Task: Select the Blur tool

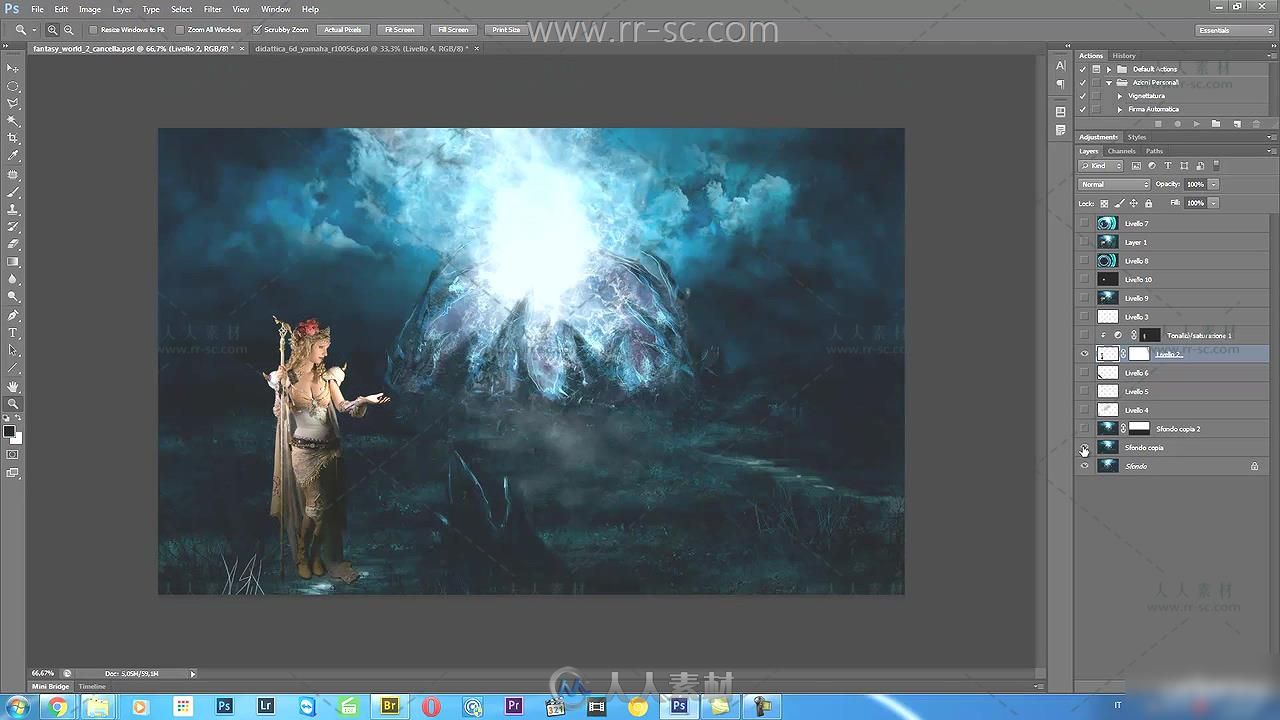Action: click(13, 279)
